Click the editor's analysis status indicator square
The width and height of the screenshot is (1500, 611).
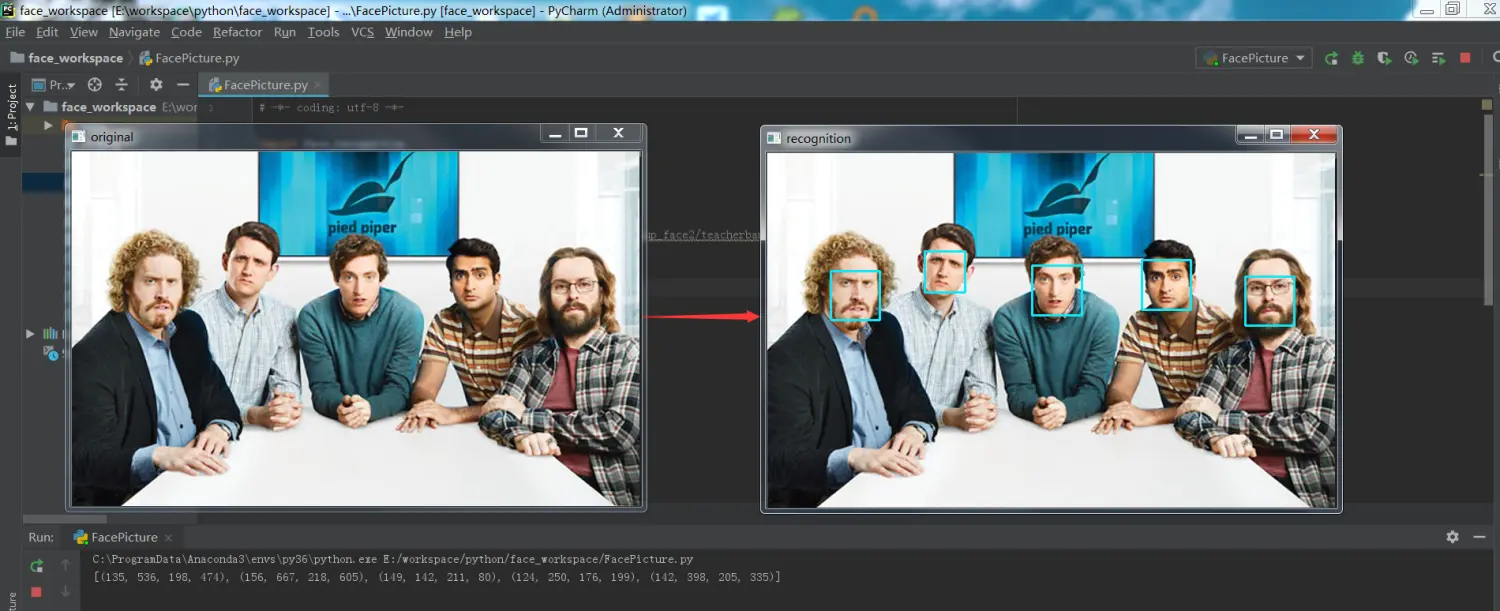pyautogui.click(x=1488, y=105)
